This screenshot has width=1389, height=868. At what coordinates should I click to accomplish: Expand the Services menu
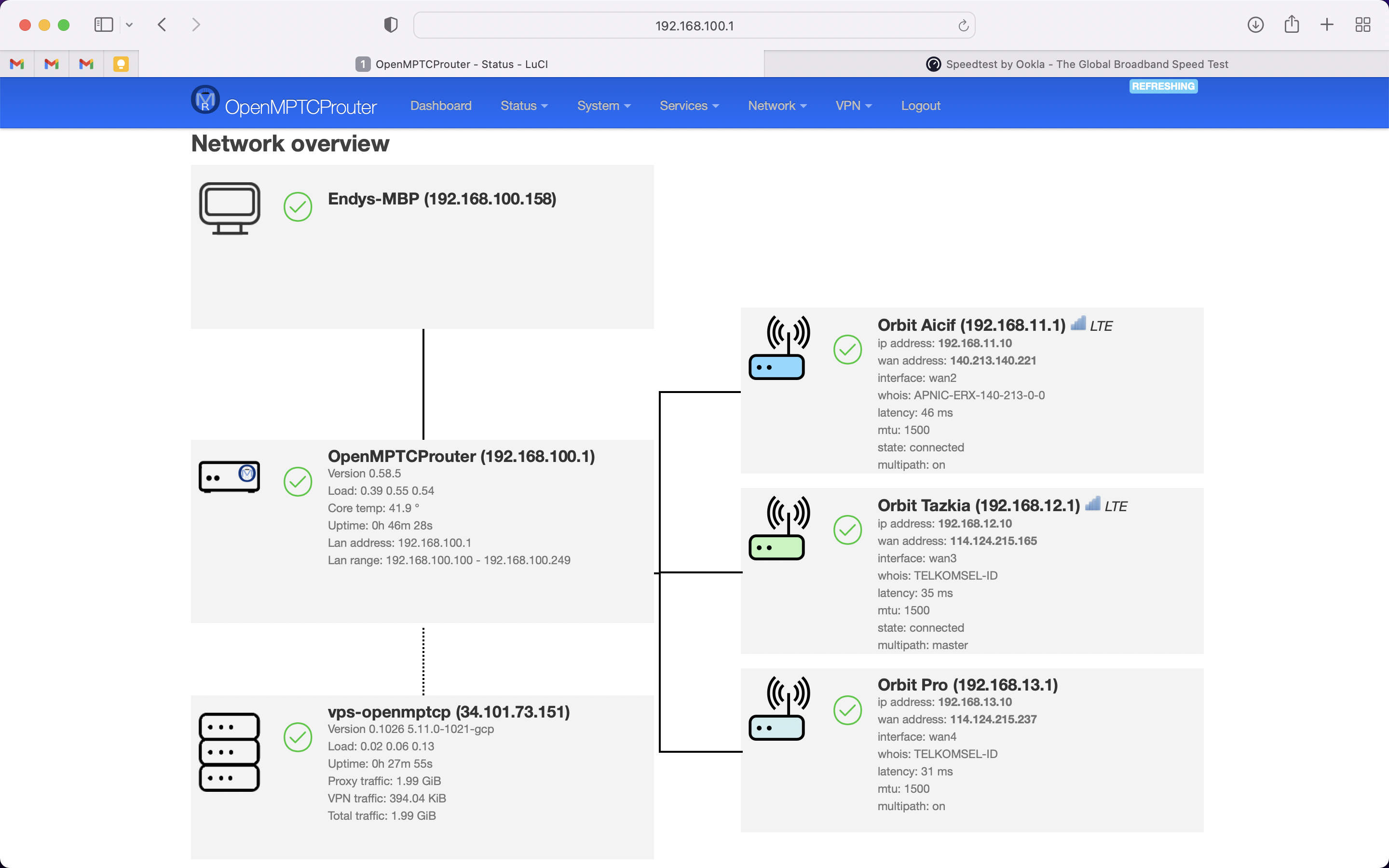[689, 106]
